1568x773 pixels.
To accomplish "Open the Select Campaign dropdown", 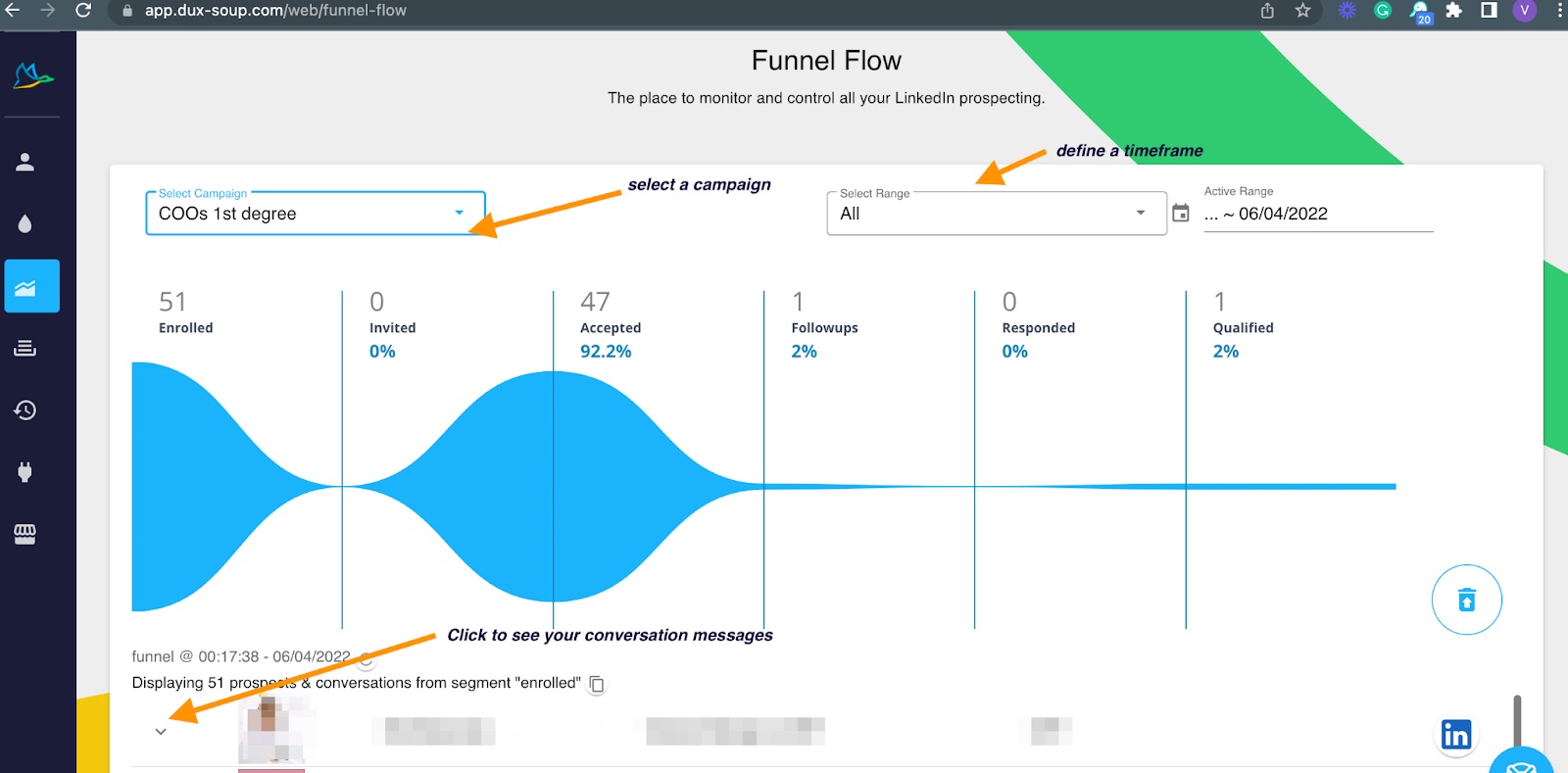I will 316,214.
